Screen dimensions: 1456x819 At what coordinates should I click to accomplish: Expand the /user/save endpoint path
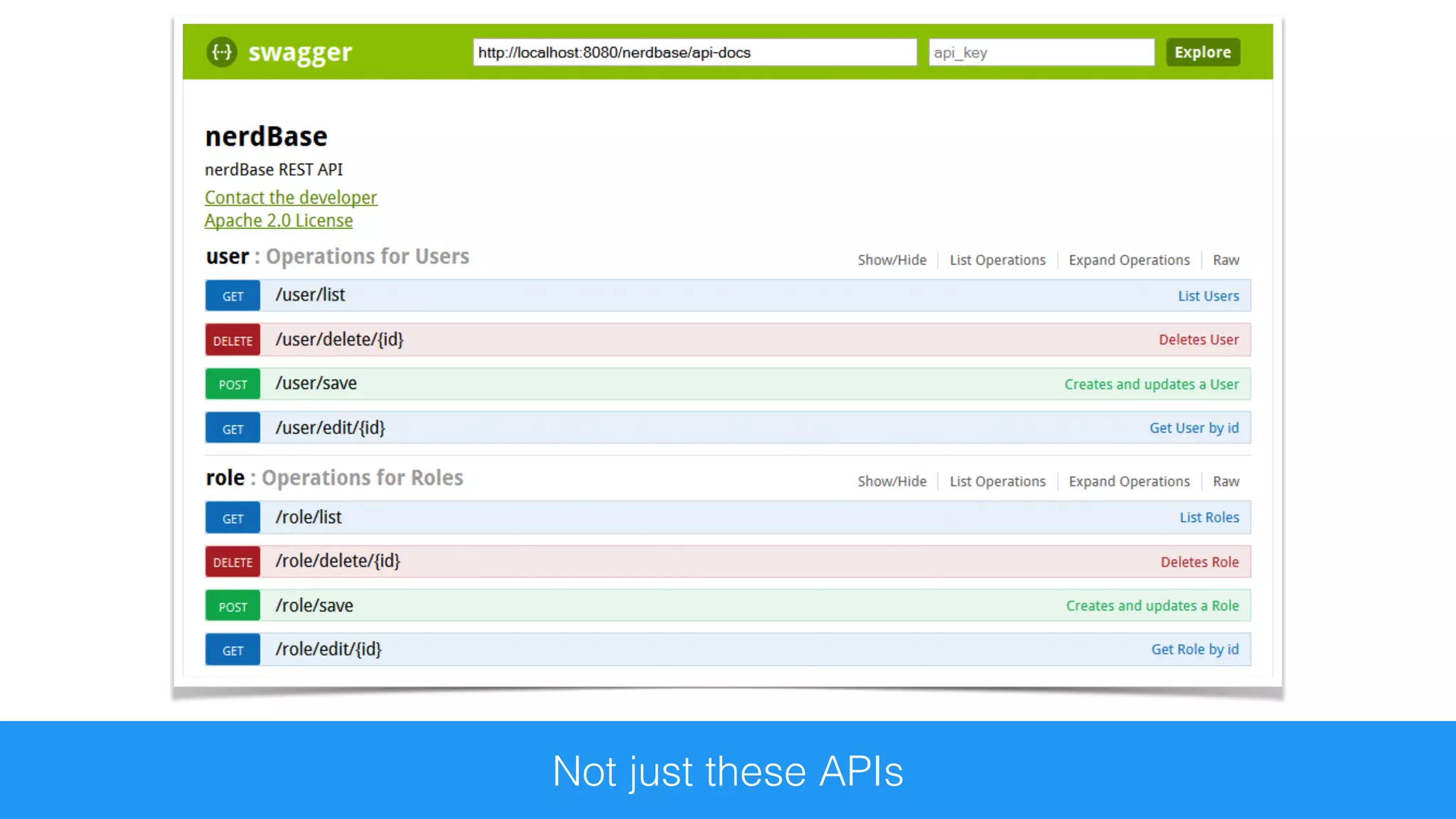tap(316, 383)
